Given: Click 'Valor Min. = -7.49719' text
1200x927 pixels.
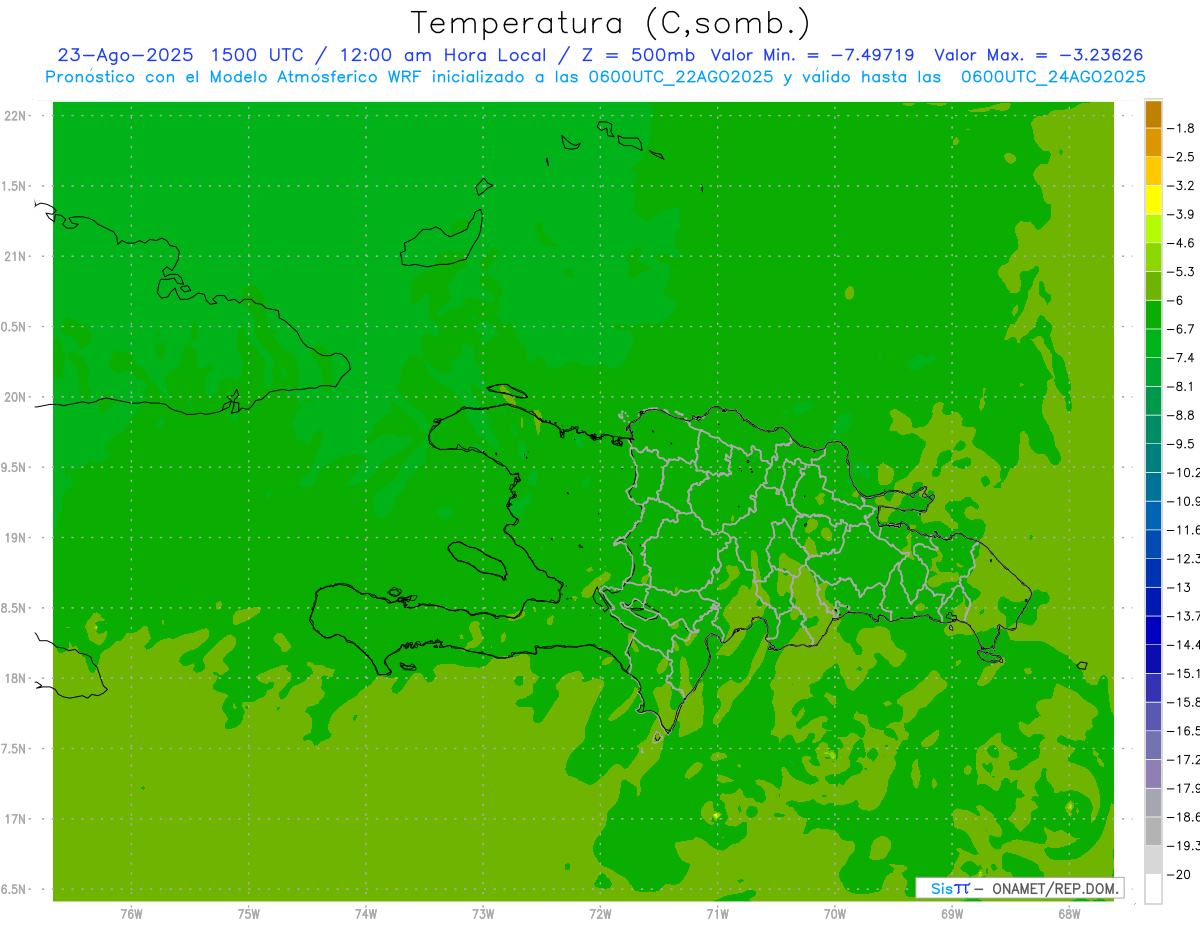Looking at the screenshot, I should (812, 55).
